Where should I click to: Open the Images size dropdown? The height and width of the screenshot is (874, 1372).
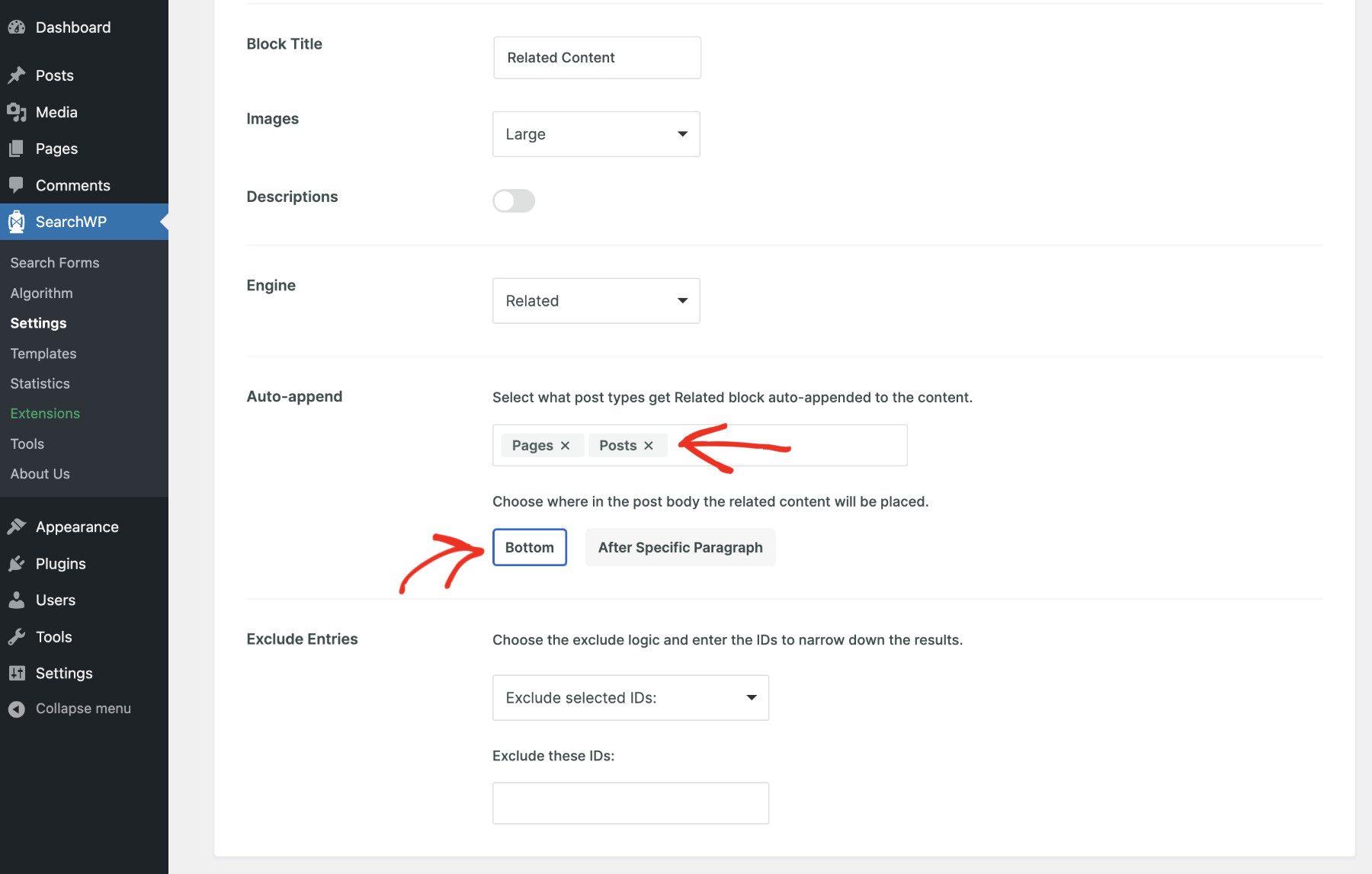596,134
